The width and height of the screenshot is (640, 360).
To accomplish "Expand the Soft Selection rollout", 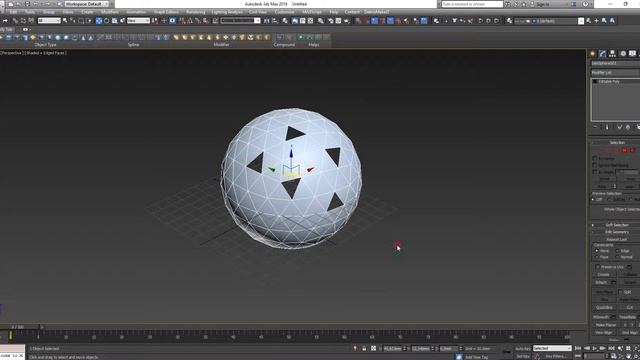I will pos(616,225).
